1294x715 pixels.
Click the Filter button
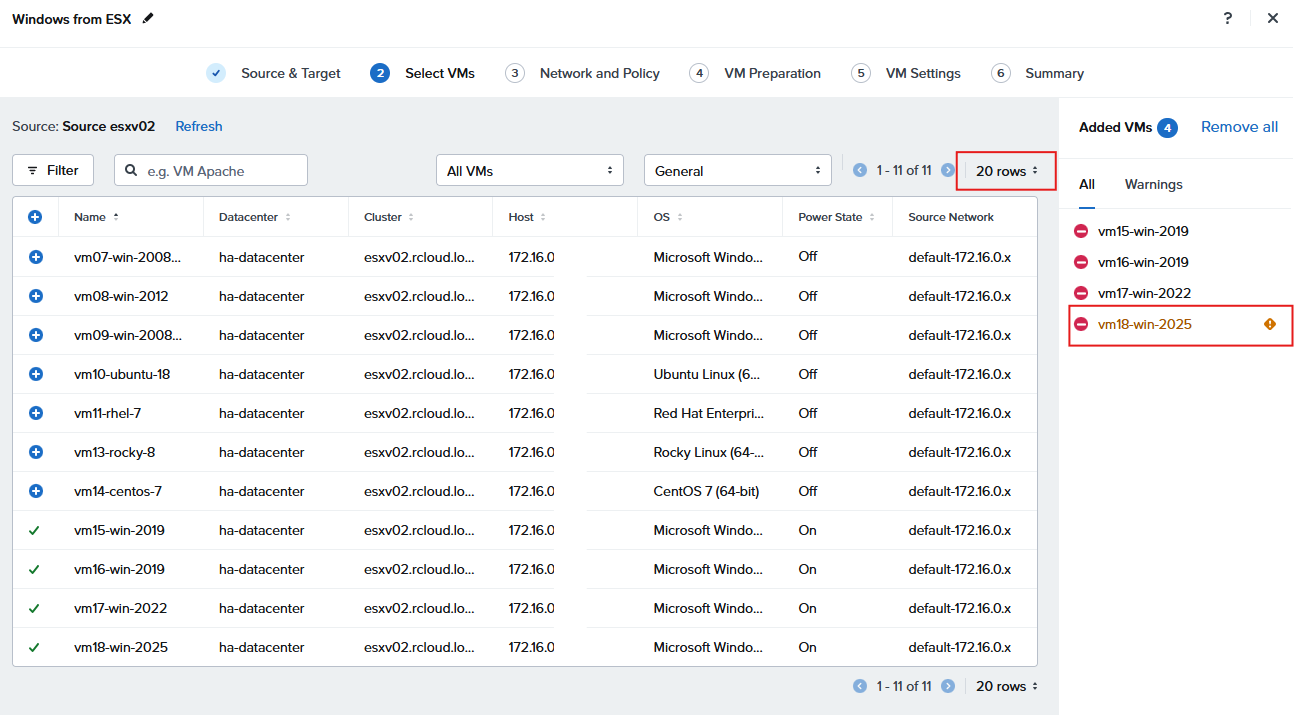click(53, 170)
